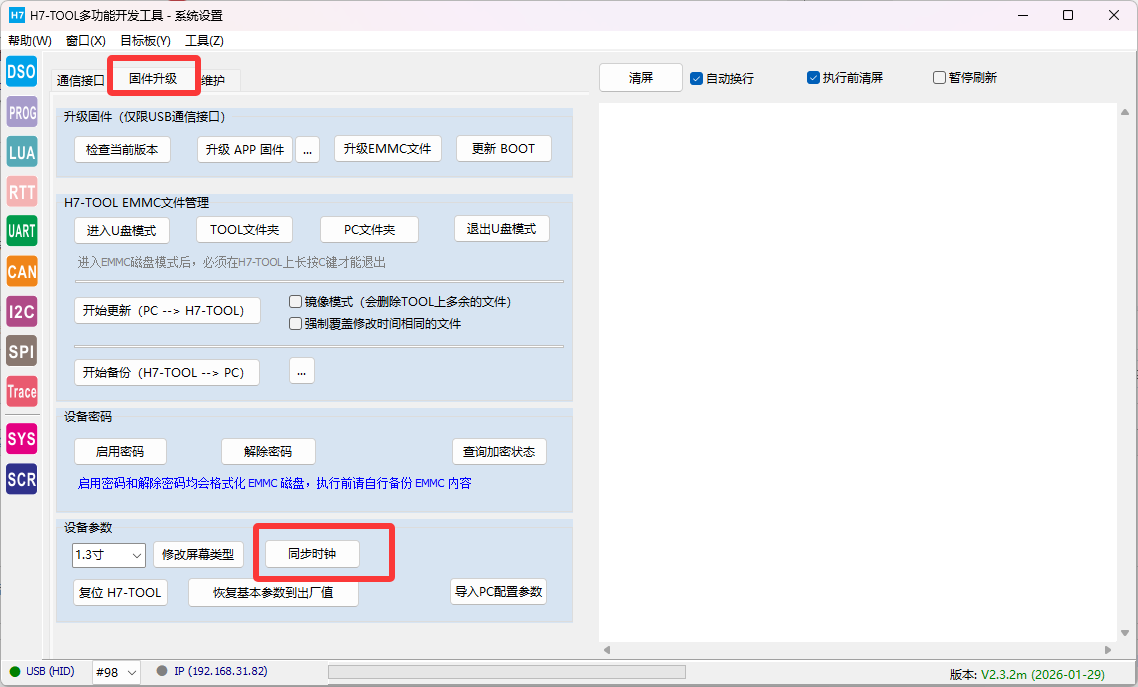
Task: Open the LUA script tool icon
Action: 21,152
